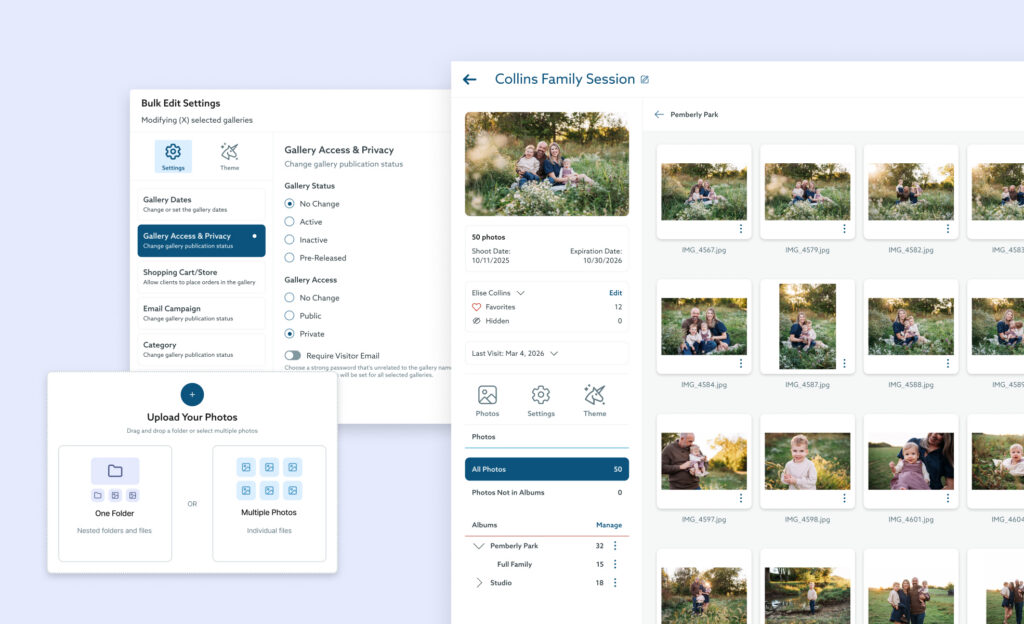
Task: Select the All Photos filter bar
Action: [x=546, y=468]
